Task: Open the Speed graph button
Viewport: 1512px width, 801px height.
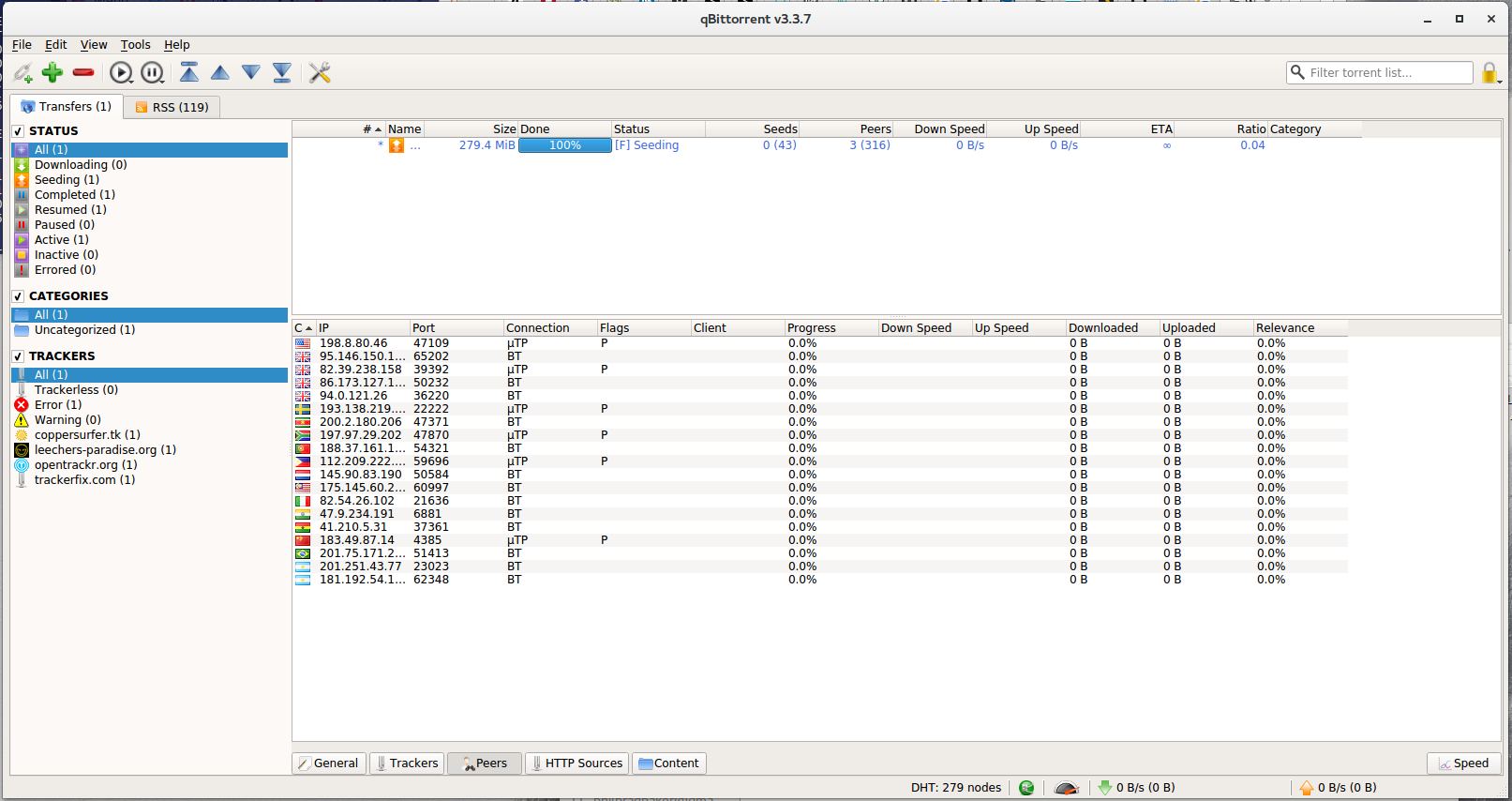Action: point(1463,763)
